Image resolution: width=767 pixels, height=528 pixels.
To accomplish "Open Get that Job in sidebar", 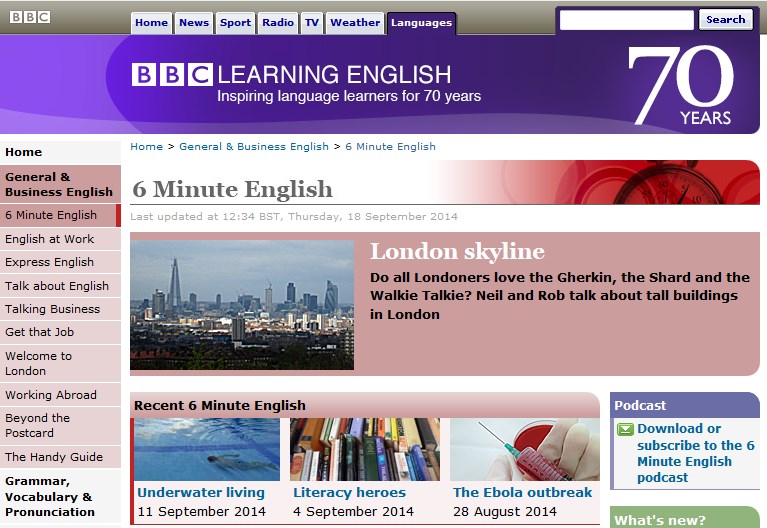I will click(60, 332).
